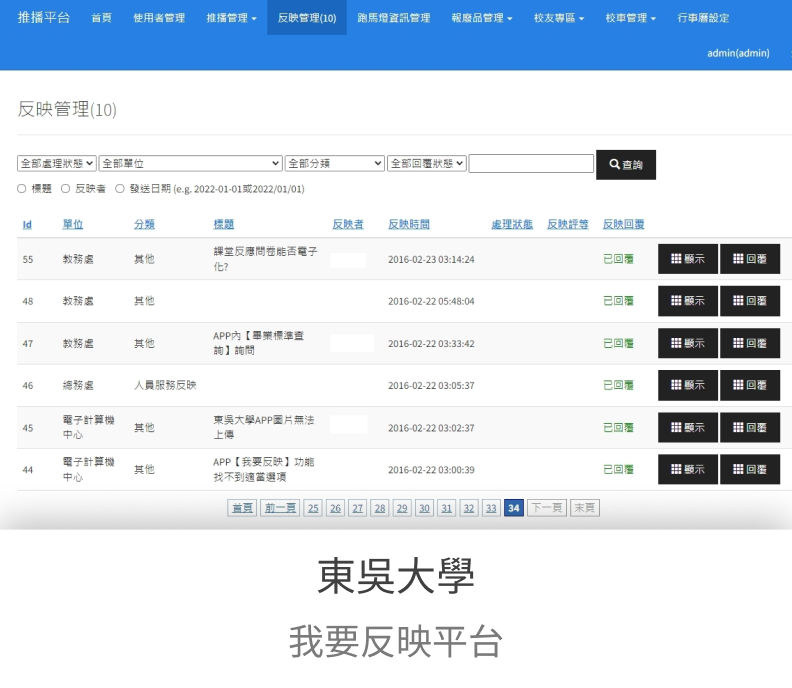This screenshot has height=688, width=792.
Task: Open the 全部處理狀態 dropdown
Action: 57,163
